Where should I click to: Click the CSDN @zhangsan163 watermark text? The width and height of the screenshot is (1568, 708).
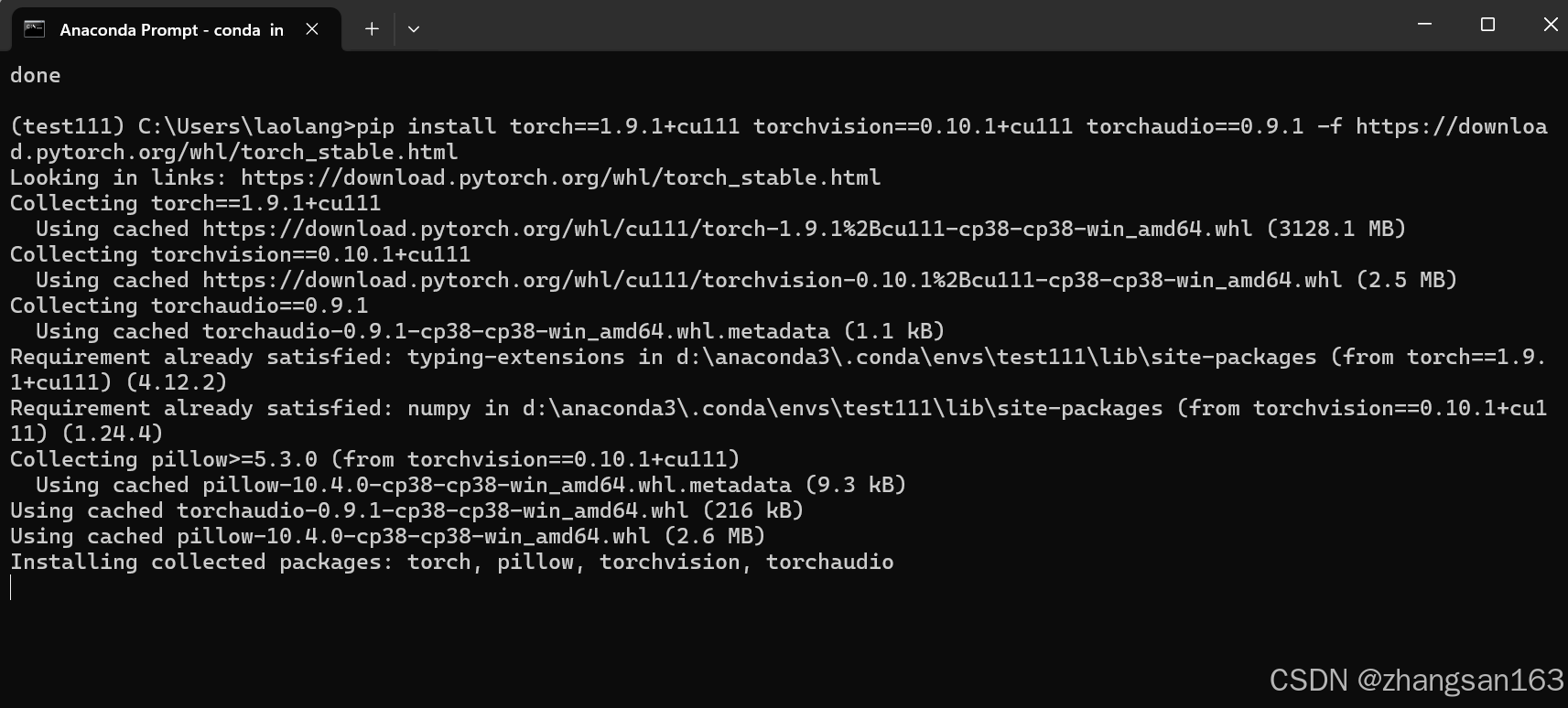pyautogui.click(x=1414, y=681)
